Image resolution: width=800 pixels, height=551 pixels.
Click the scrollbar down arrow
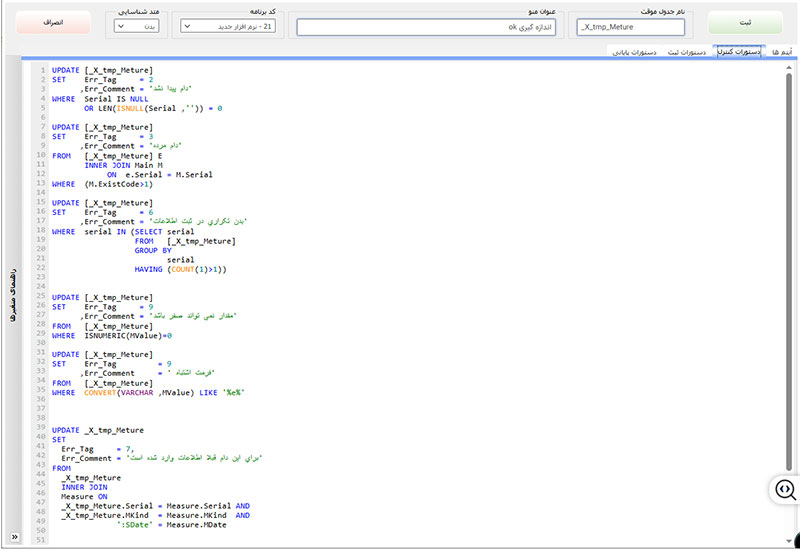coord(789,541)
